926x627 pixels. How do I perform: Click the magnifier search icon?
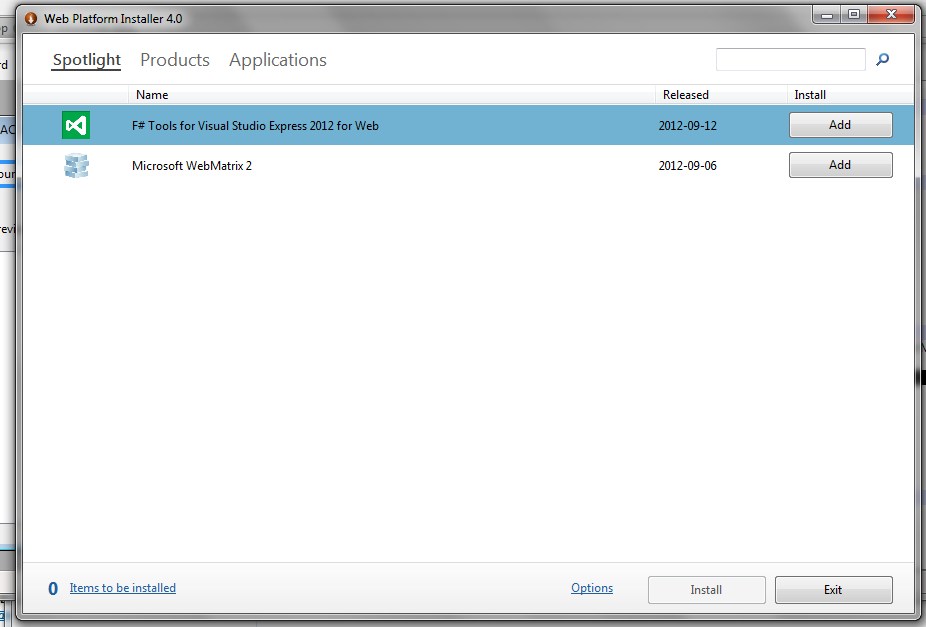tap(882, 59)
